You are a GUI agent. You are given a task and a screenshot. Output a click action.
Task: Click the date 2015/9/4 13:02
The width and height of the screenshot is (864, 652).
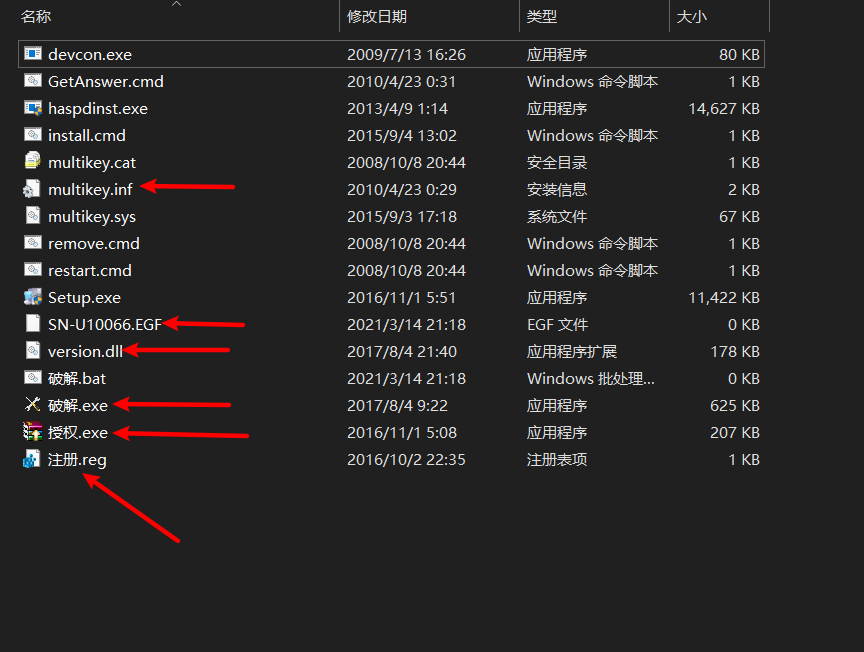[x=402, y=136]
